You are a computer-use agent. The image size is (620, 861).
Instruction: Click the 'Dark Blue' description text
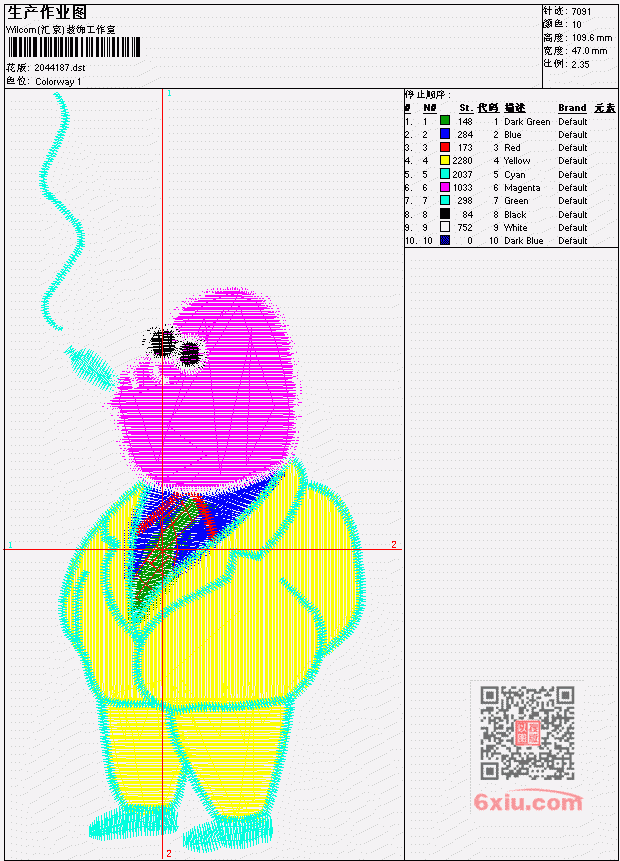tap(524, 241)
